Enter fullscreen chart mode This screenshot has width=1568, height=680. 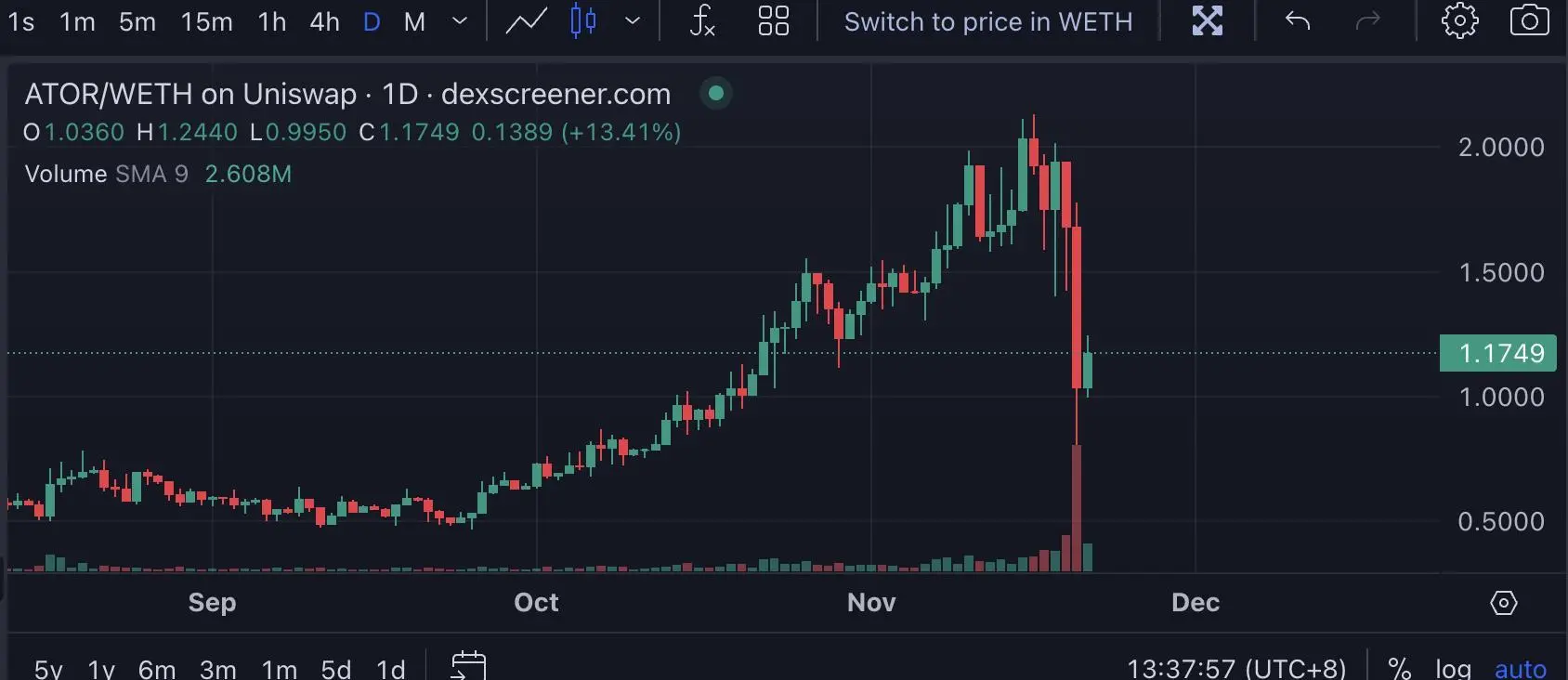(x=1208, y=20)
